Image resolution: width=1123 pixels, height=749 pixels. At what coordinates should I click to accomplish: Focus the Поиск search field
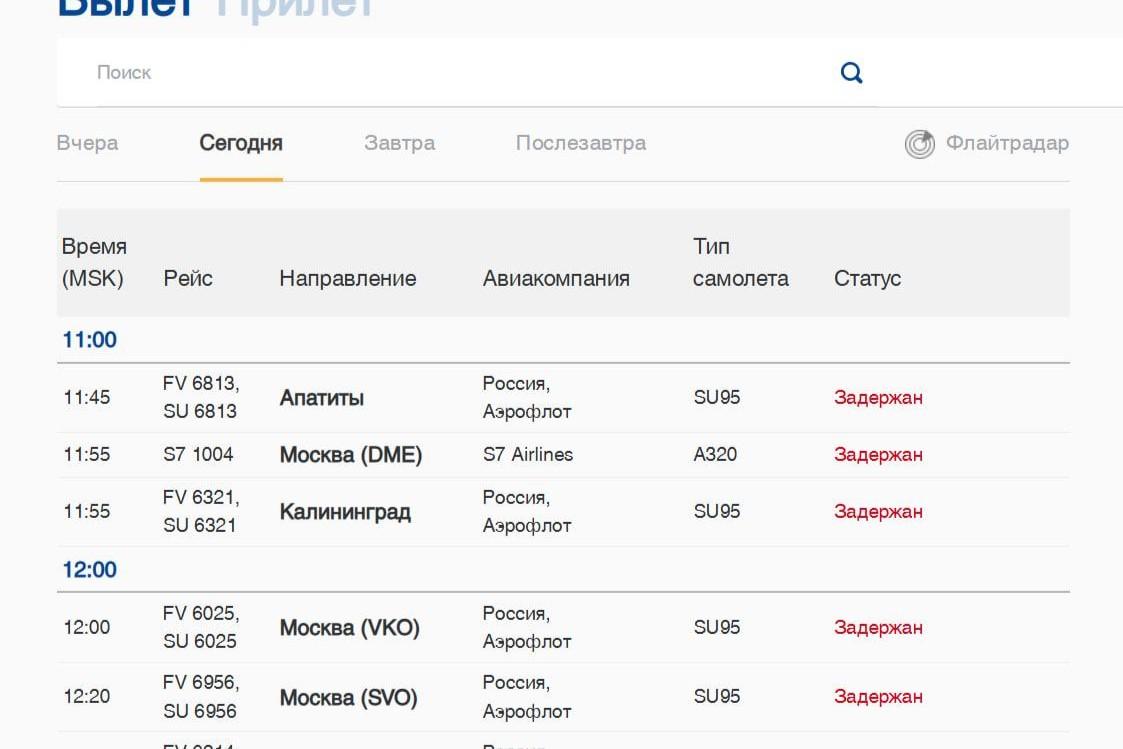click(458, 72)
